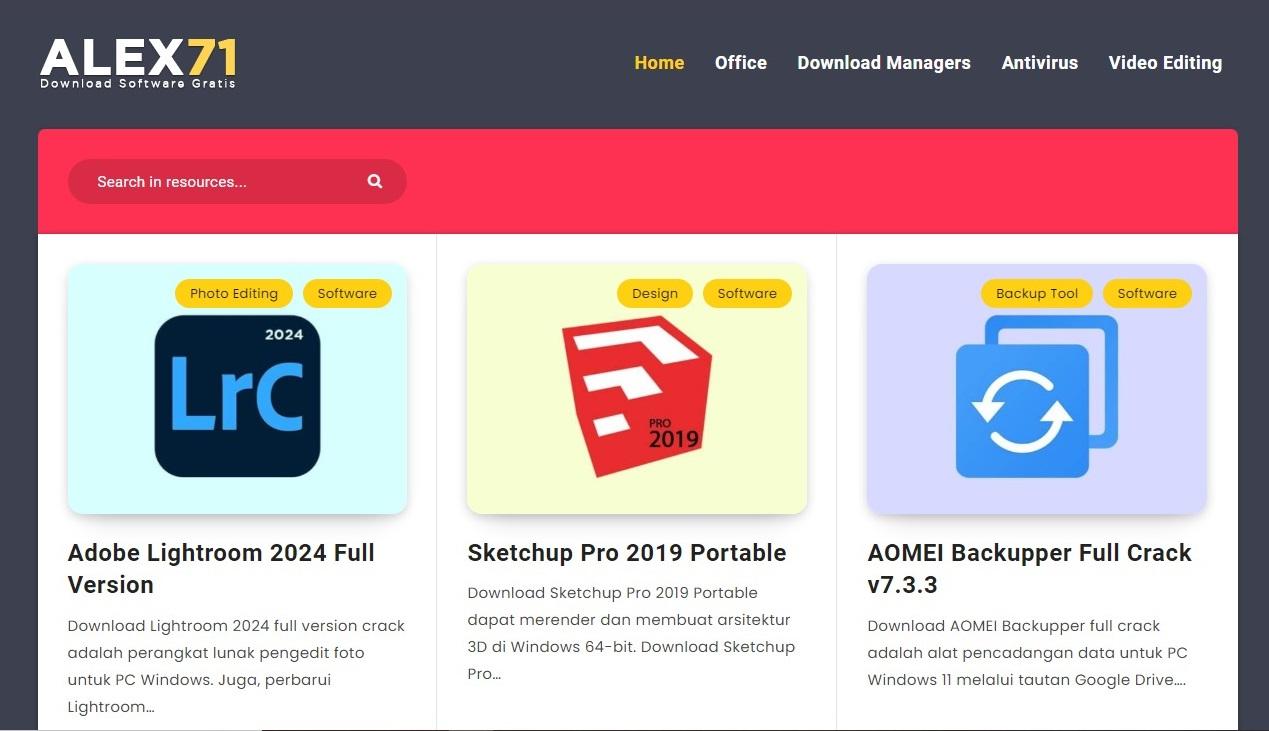Open Adobe Lightroom 2024 Full Version article
Viewport: 1269px width, 731px height.
pyautogui.click(x=221, y=568)
